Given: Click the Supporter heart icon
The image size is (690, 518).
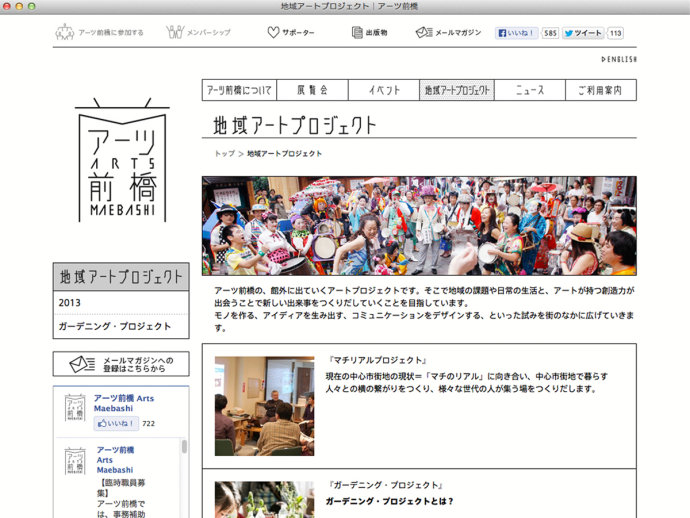Looking at the screenshot, I should coord(273,32).
